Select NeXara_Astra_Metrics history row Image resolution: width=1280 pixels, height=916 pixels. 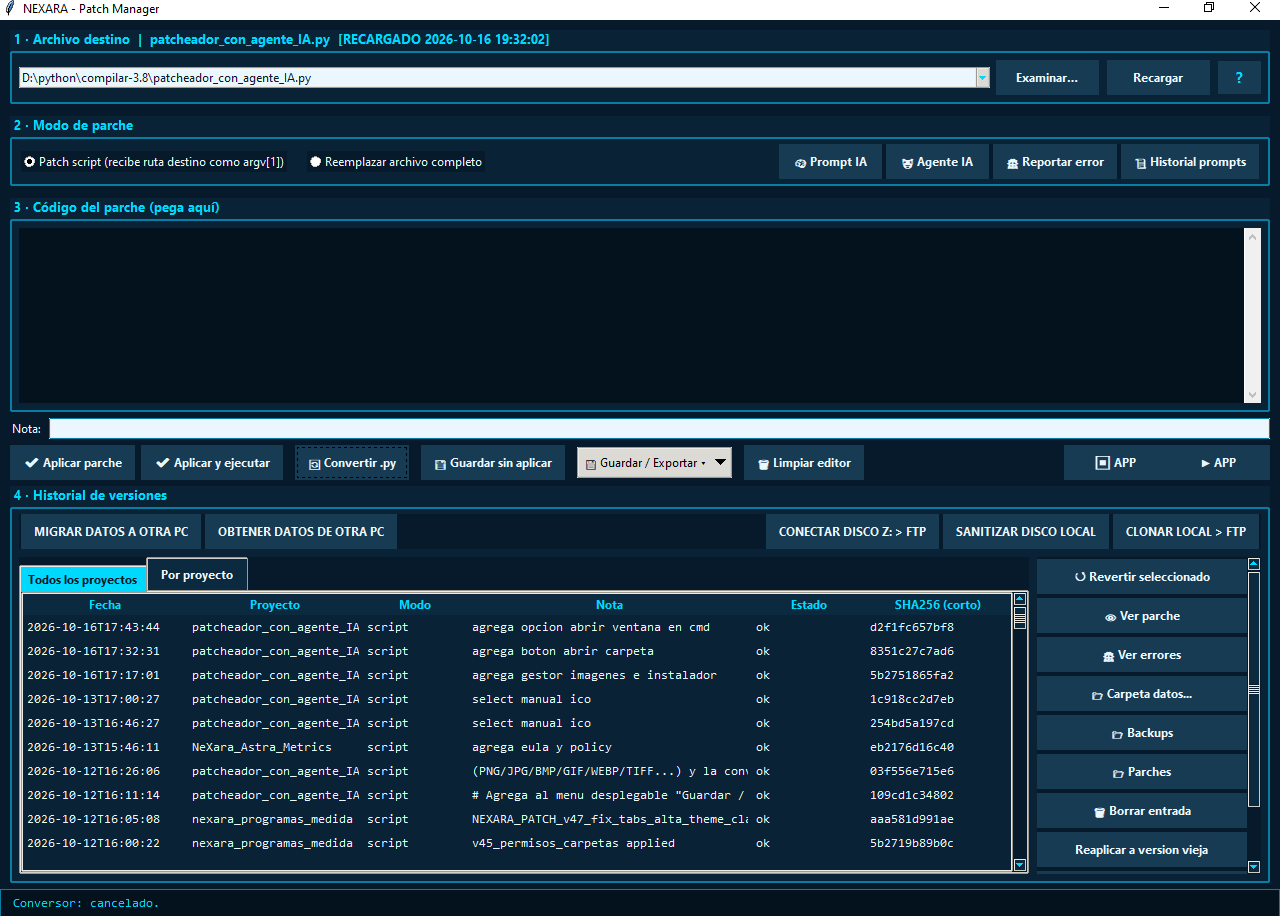coord(517,747)
